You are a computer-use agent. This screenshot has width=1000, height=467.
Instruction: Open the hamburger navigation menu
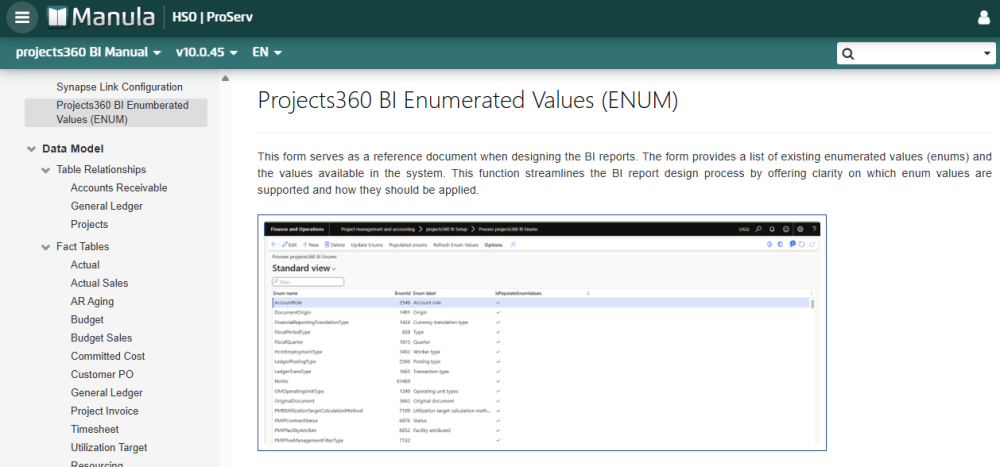tap(22, 17)
